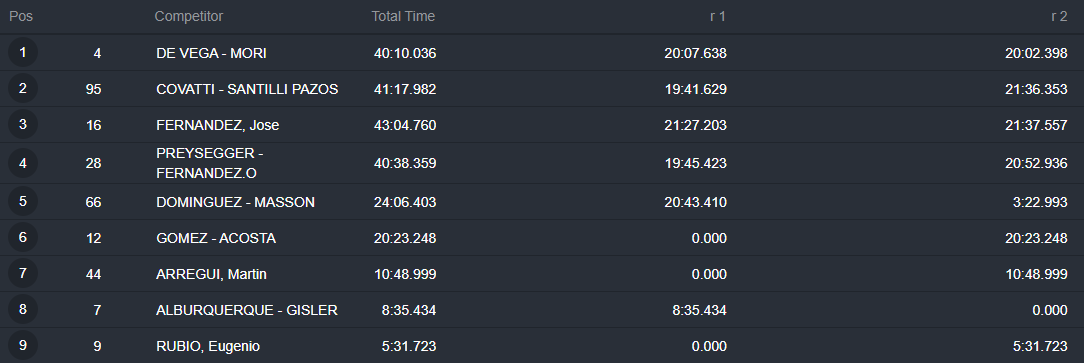Click RUBIO, Eugenio competitor name
Image resolution: width=1084 pixels, height=363 pixels.
[208, 346]
